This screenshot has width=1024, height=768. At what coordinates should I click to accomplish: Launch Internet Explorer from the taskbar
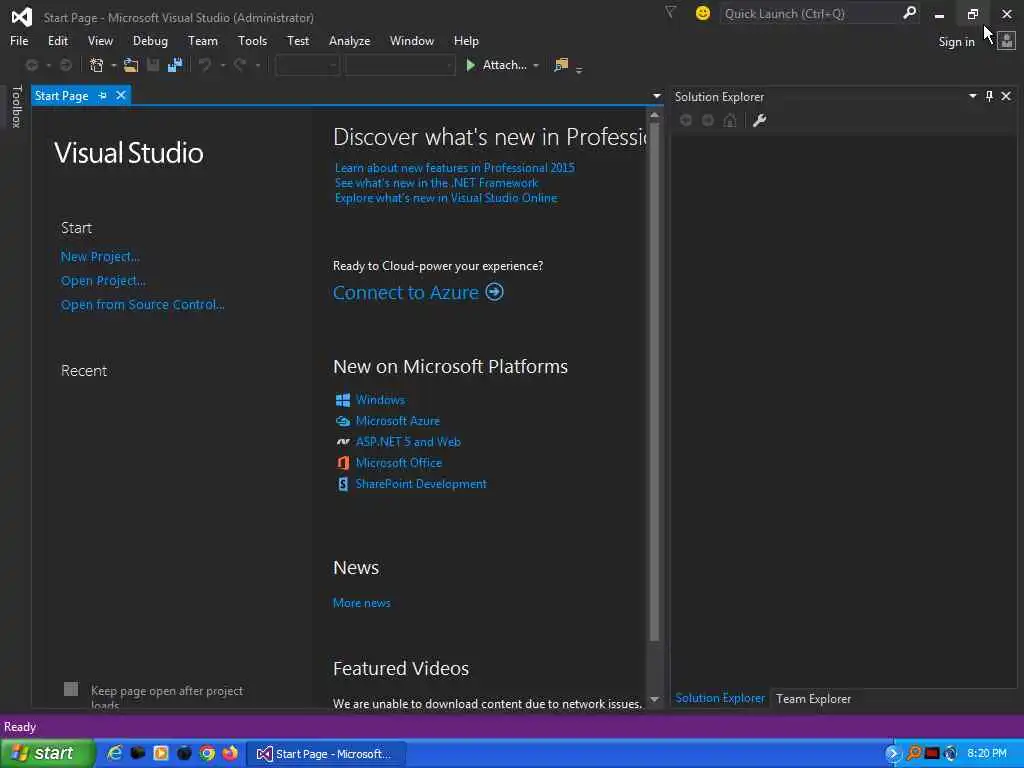pyautogui.click(x=115, y=753)
